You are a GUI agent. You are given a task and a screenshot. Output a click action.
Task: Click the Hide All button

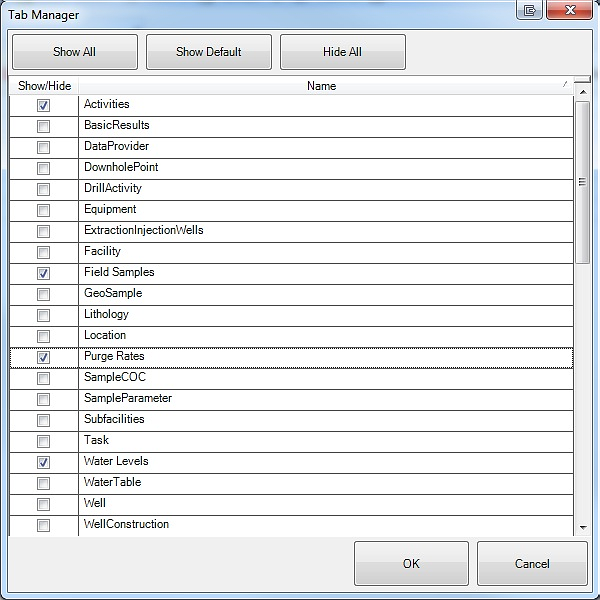pyautogui.click(x=342, y=52)
